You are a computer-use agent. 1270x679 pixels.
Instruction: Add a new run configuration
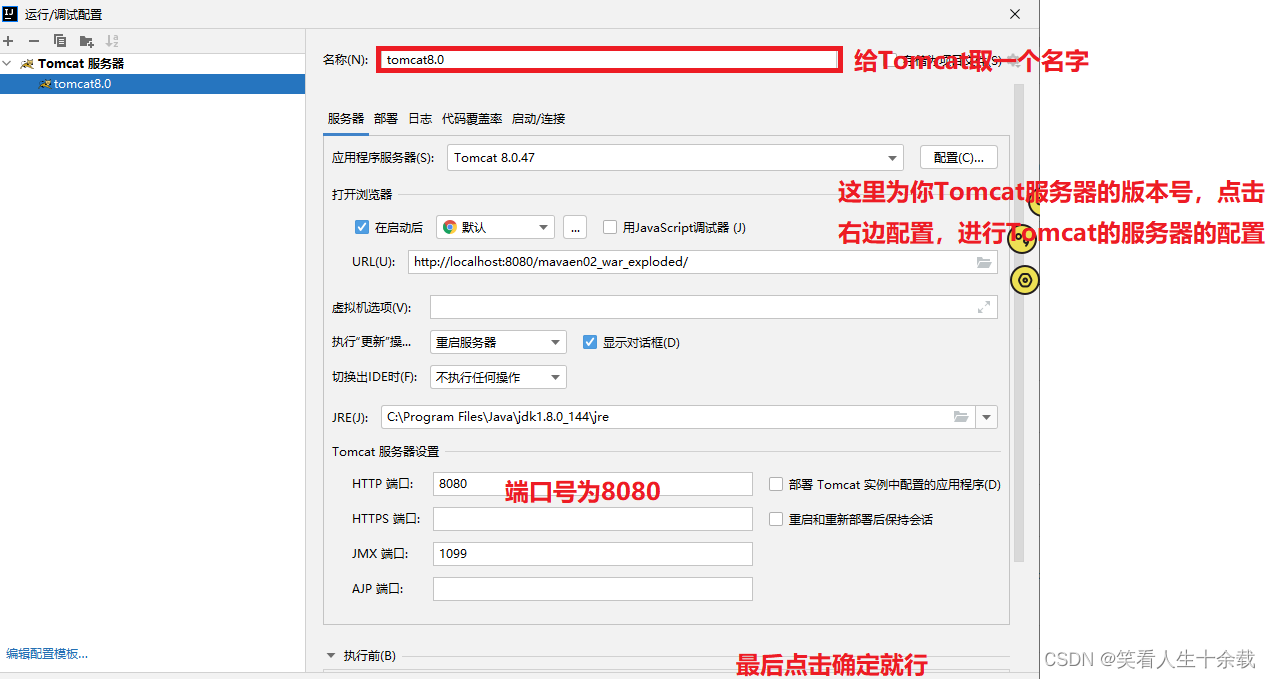(8, 41)
